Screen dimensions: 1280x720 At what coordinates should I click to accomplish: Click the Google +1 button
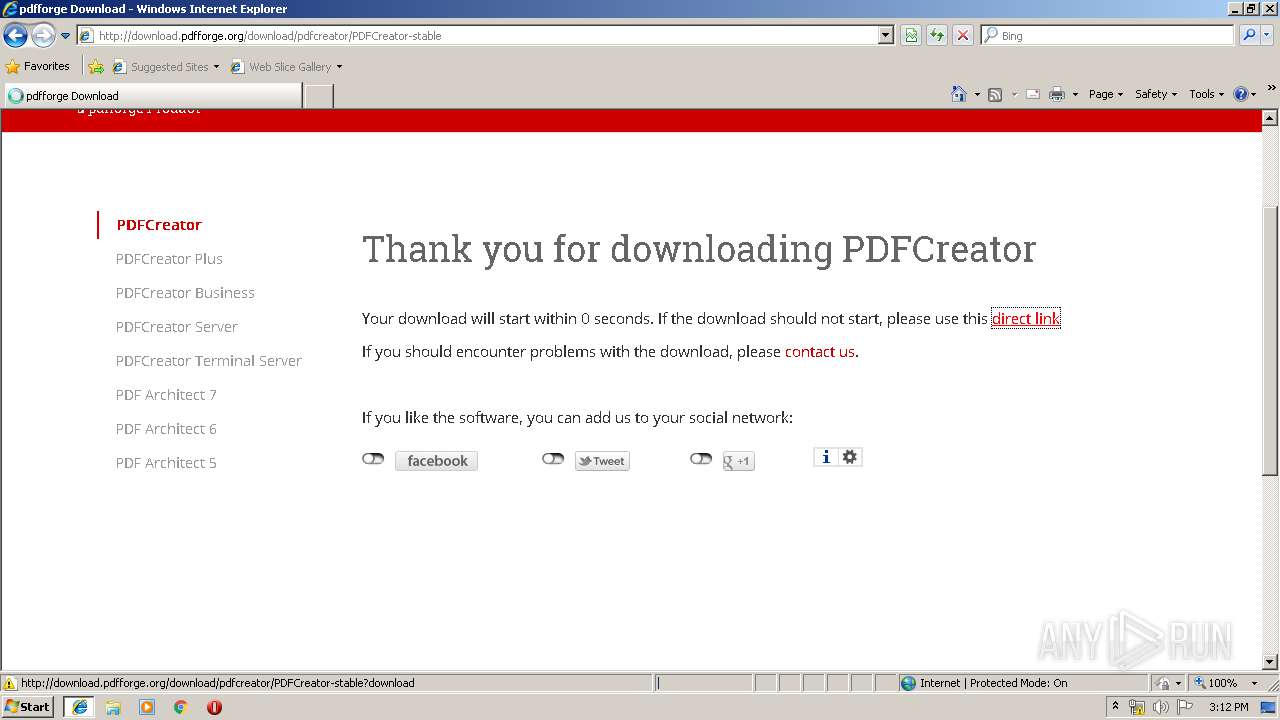coord(738,461)
